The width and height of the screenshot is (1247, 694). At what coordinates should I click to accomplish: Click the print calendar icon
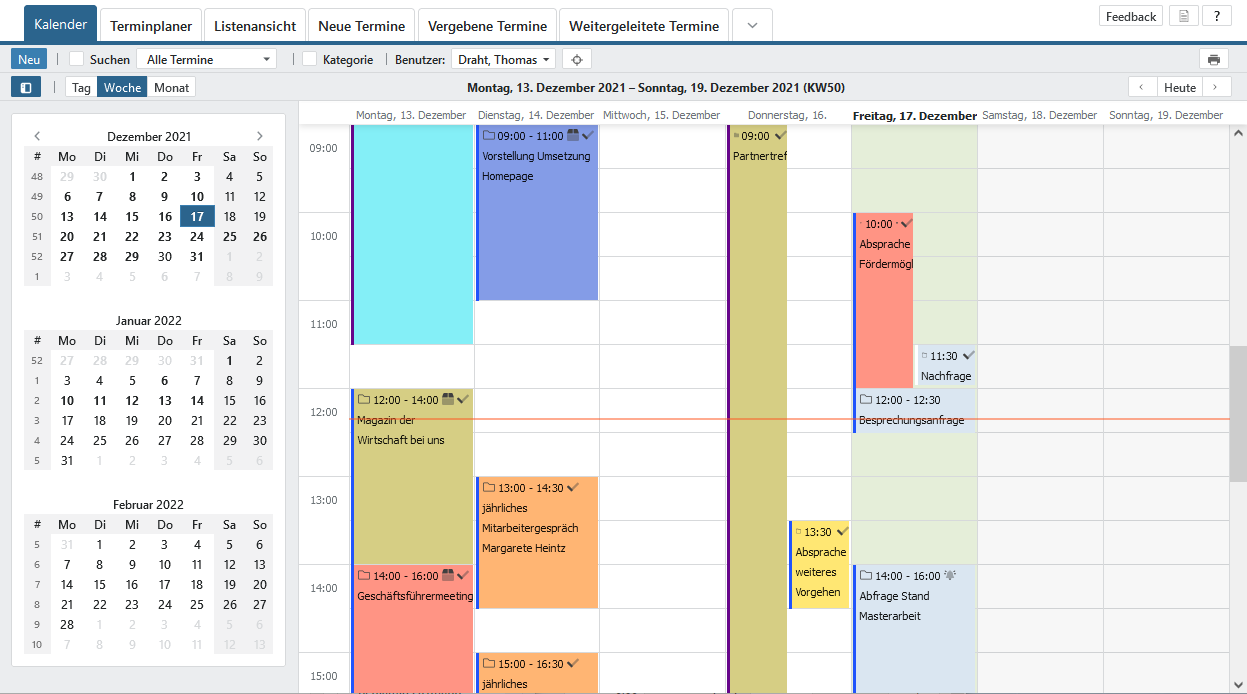(1213, 59)
